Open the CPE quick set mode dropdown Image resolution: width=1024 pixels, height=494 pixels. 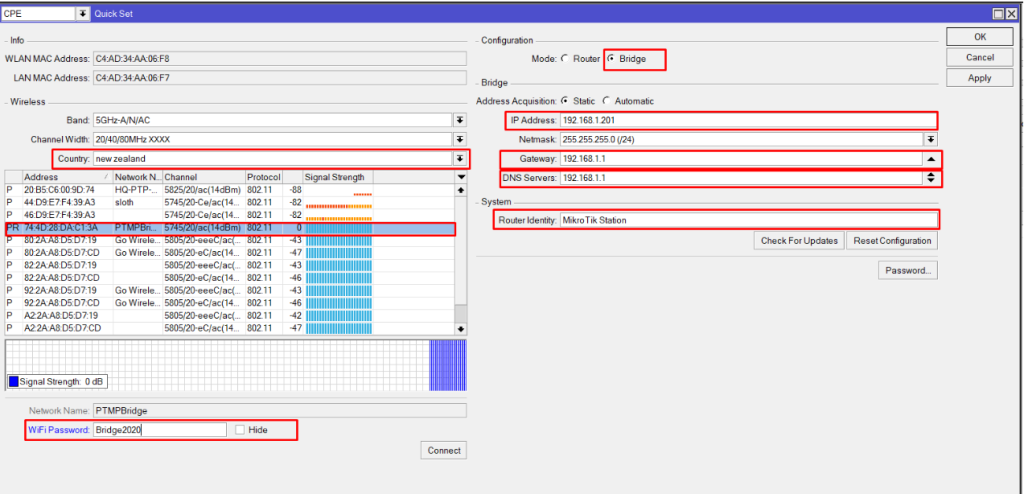[x=81, y=13]
